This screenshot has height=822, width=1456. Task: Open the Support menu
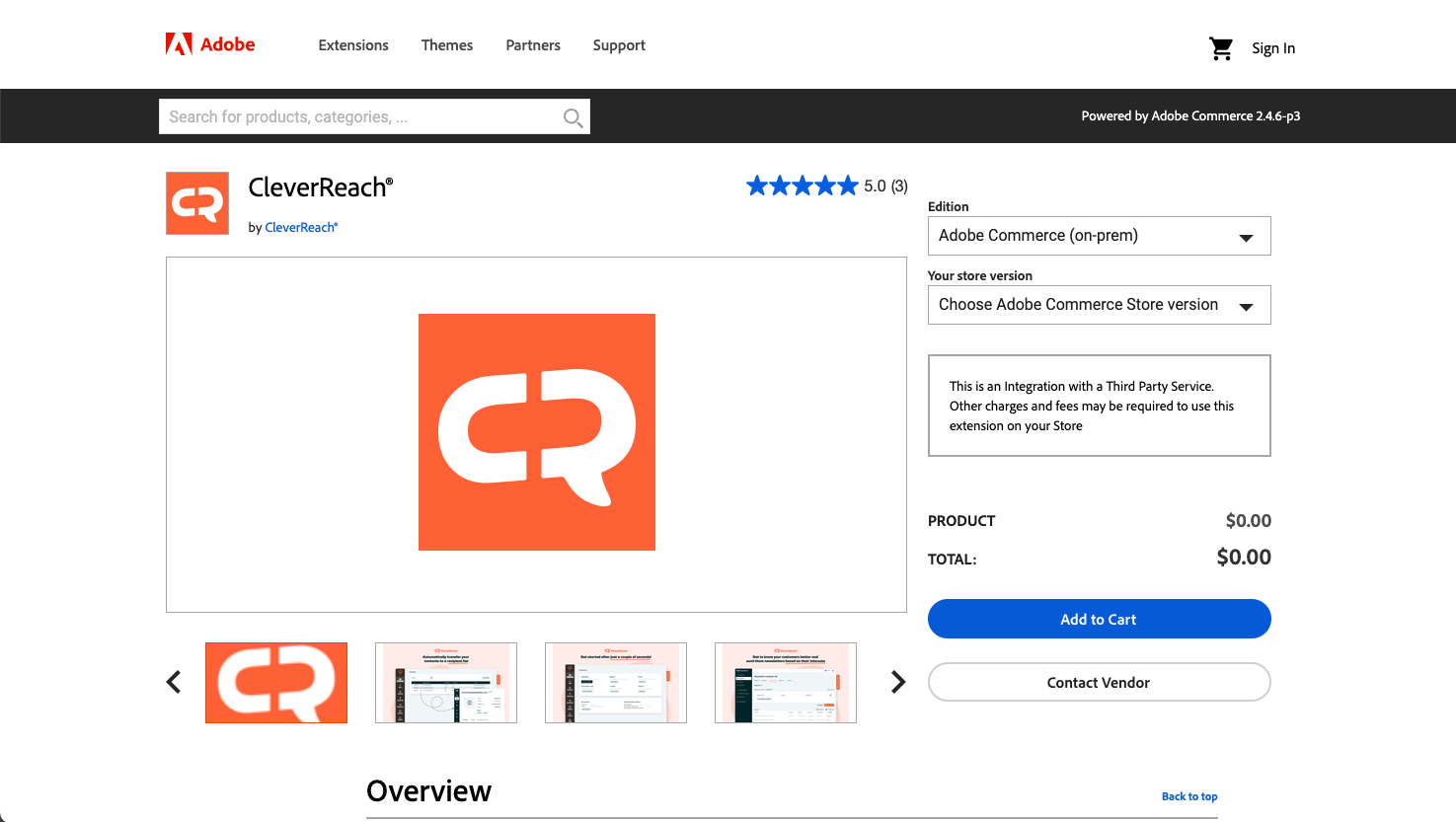[619, 45]
